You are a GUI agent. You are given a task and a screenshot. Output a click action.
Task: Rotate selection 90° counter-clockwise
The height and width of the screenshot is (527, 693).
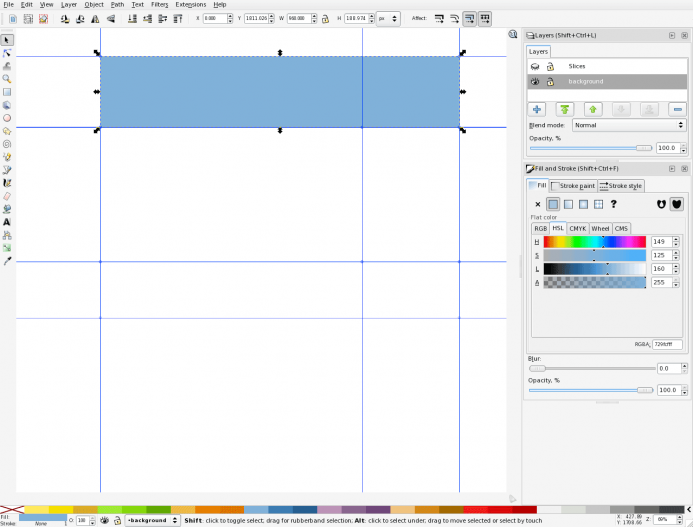tap(65, 19)
